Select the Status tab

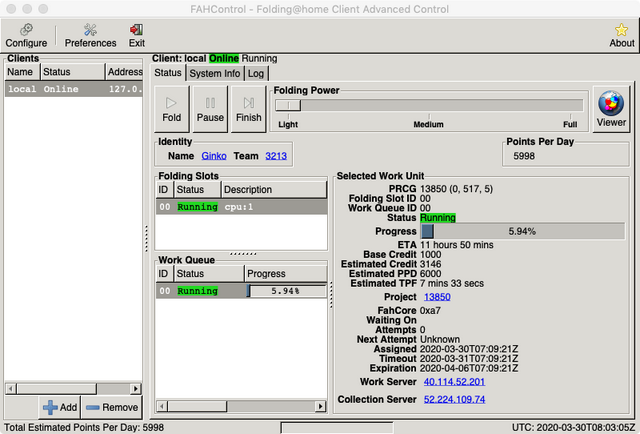coord(168,73)
